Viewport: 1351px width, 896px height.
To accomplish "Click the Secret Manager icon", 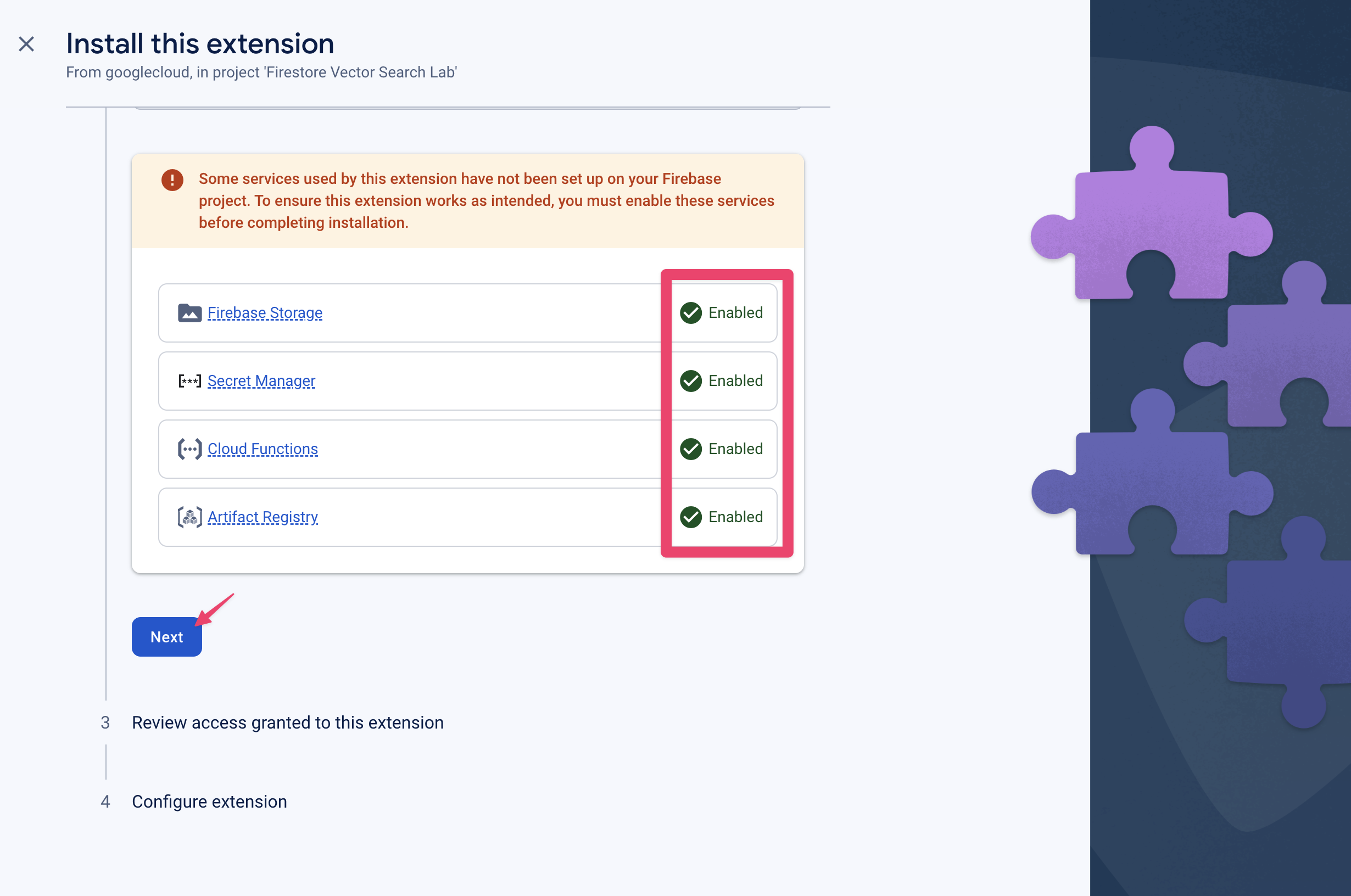I will coord(189,381).
